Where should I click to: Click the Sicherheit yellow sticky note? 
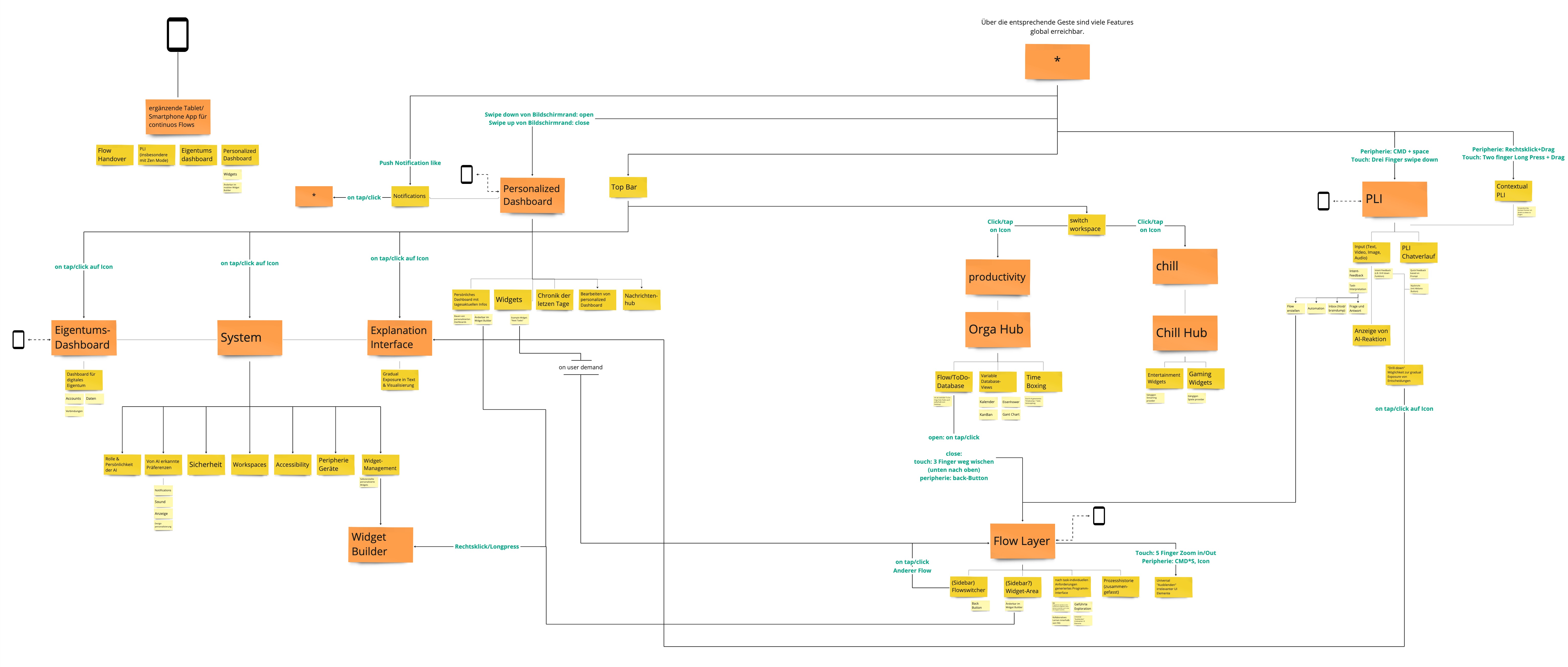pyautogui.click(x=206, y=464)
